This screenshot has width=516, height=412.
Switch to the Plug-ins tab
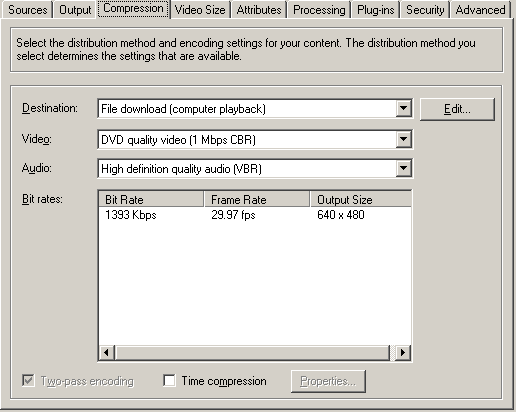(375, 10)
